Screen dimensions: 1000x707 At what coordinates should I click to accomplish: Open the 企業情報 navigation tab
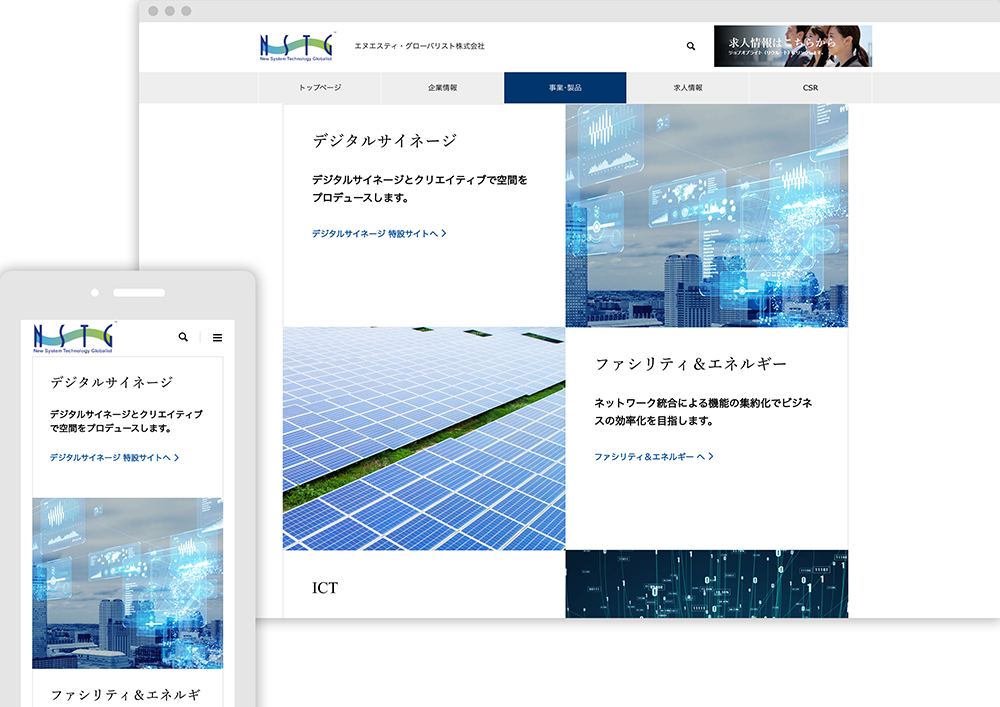442,88
